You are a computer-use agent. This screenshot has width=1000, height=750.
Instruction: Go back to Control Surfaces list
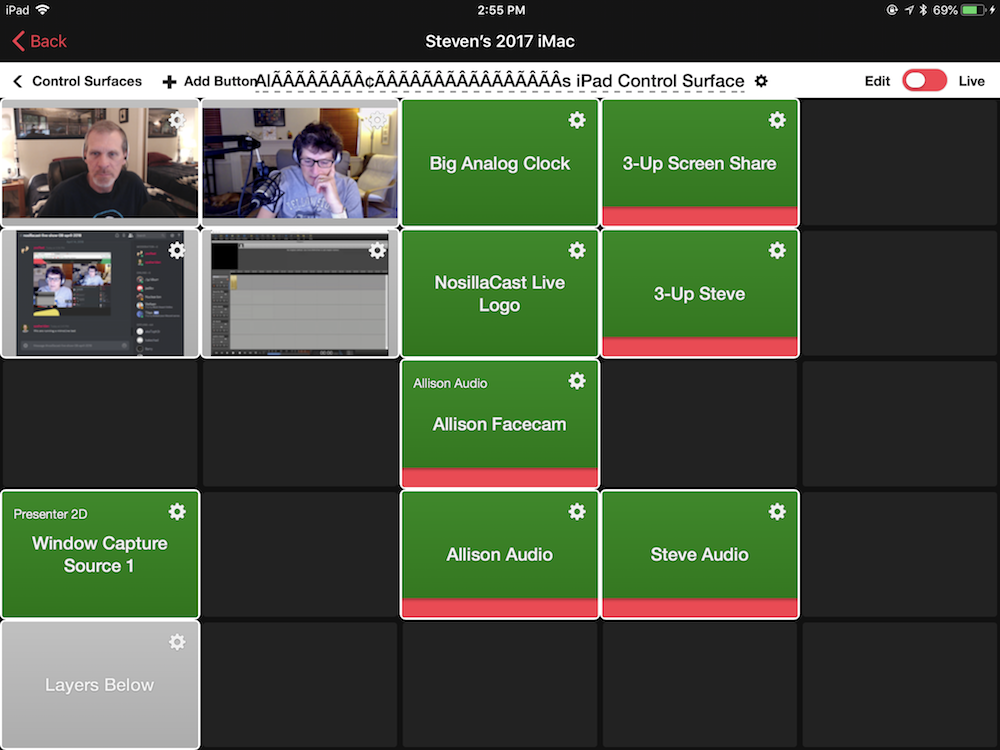click(x=78, y=81)
